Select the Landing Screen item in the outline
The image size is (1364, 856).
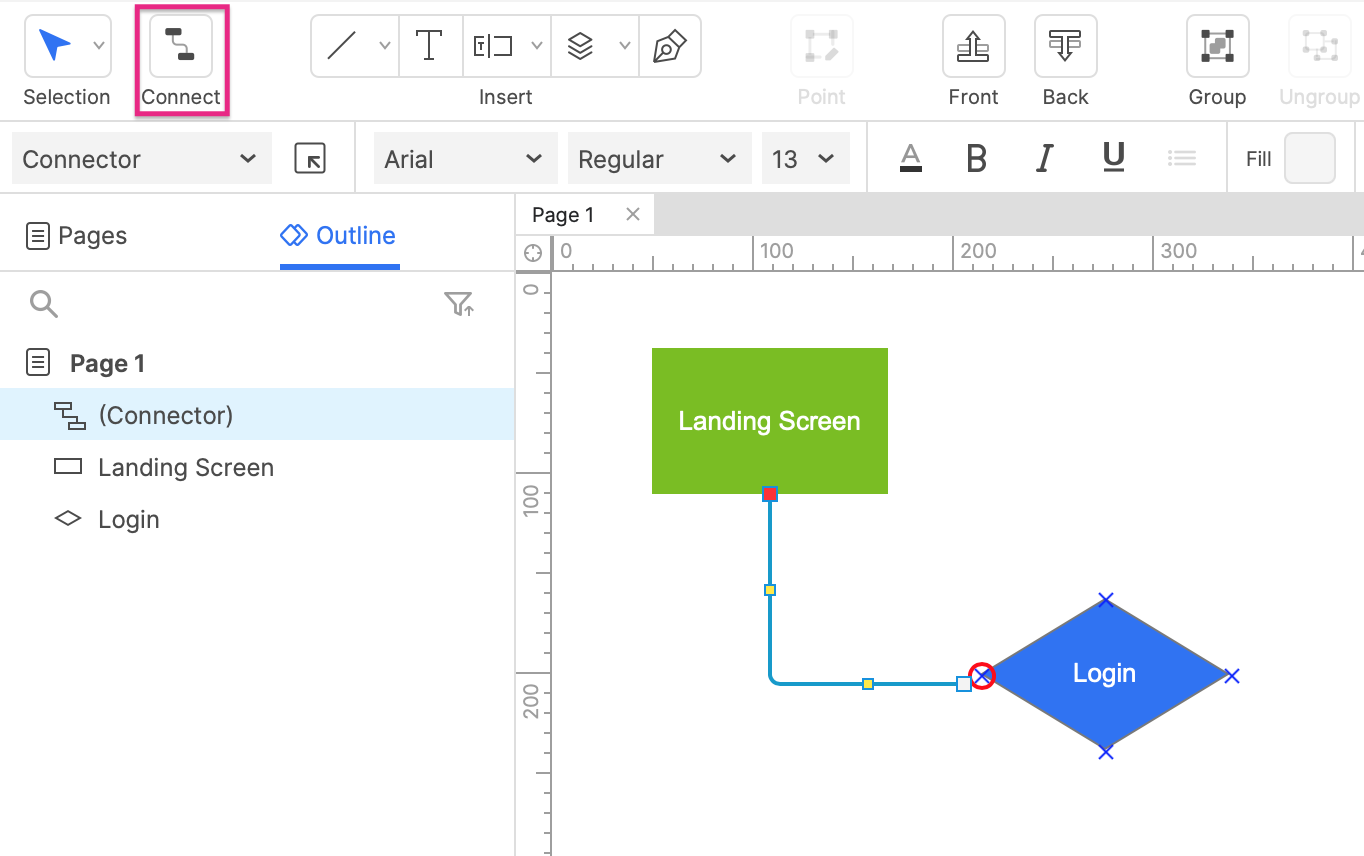pyautogui.click(x=186, y=467)
